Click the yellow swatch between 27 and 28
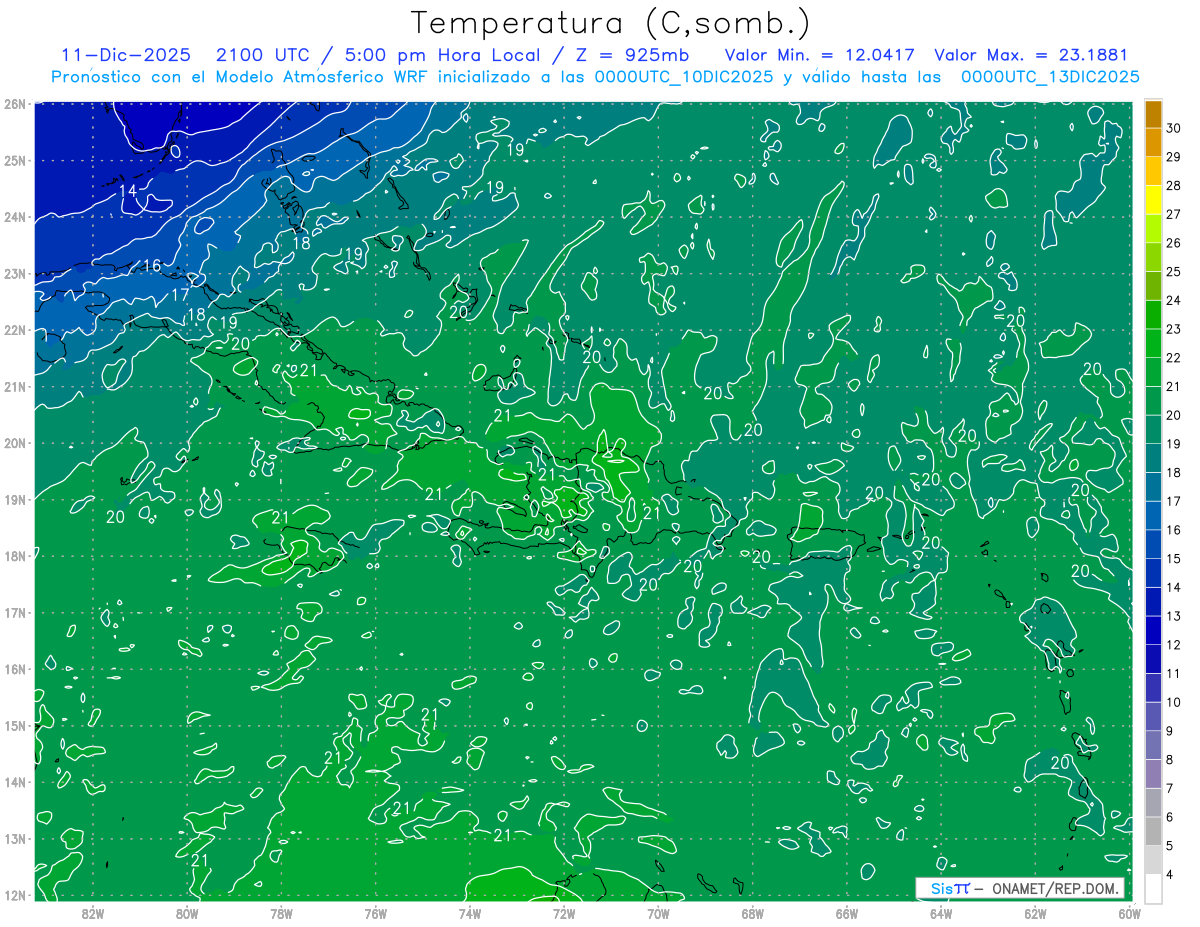The image size is (1200, 927). point(1153,201)
